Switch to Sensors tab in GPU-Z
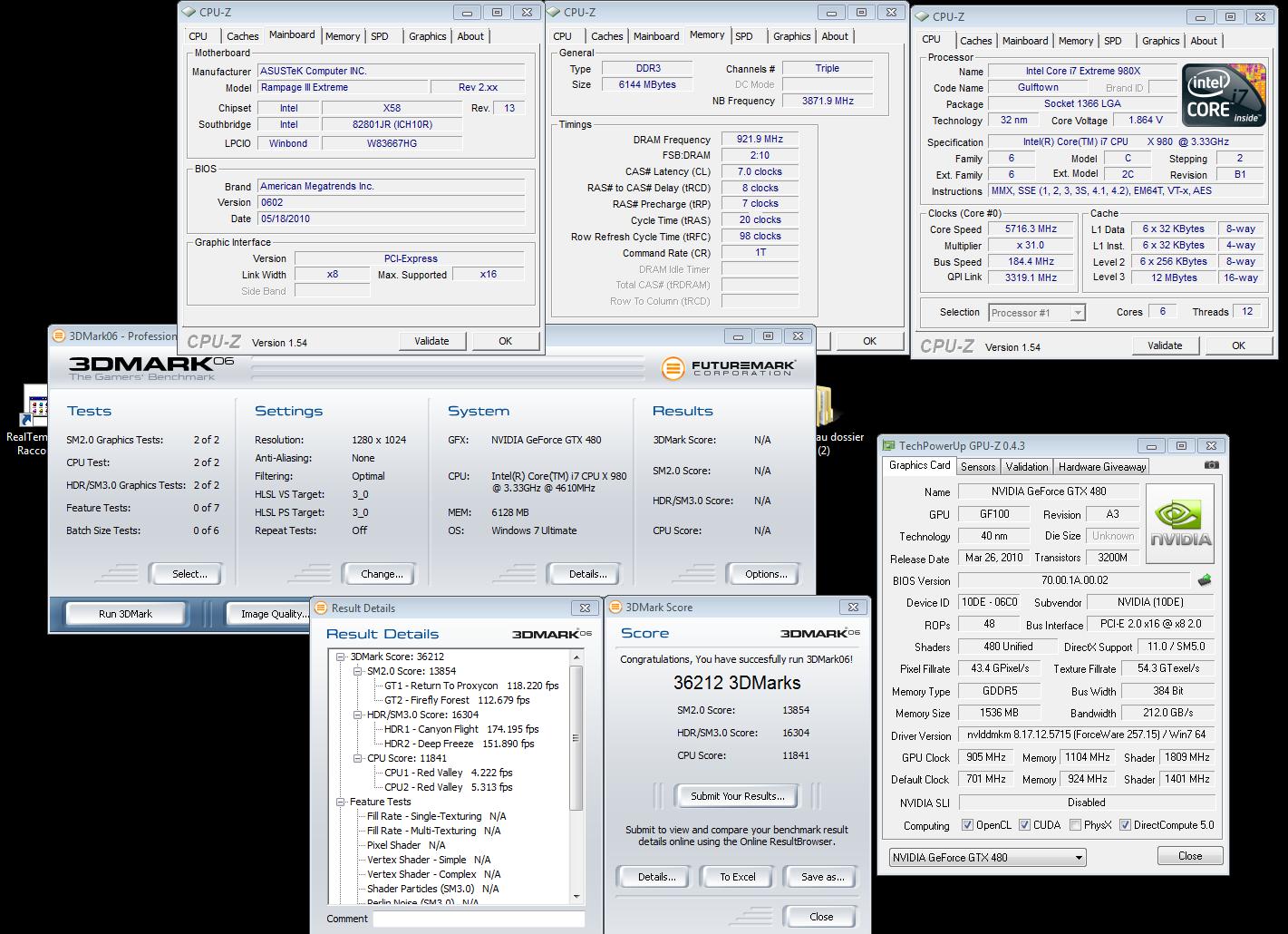Screen dimensions: 1288x934 [978, 466]
